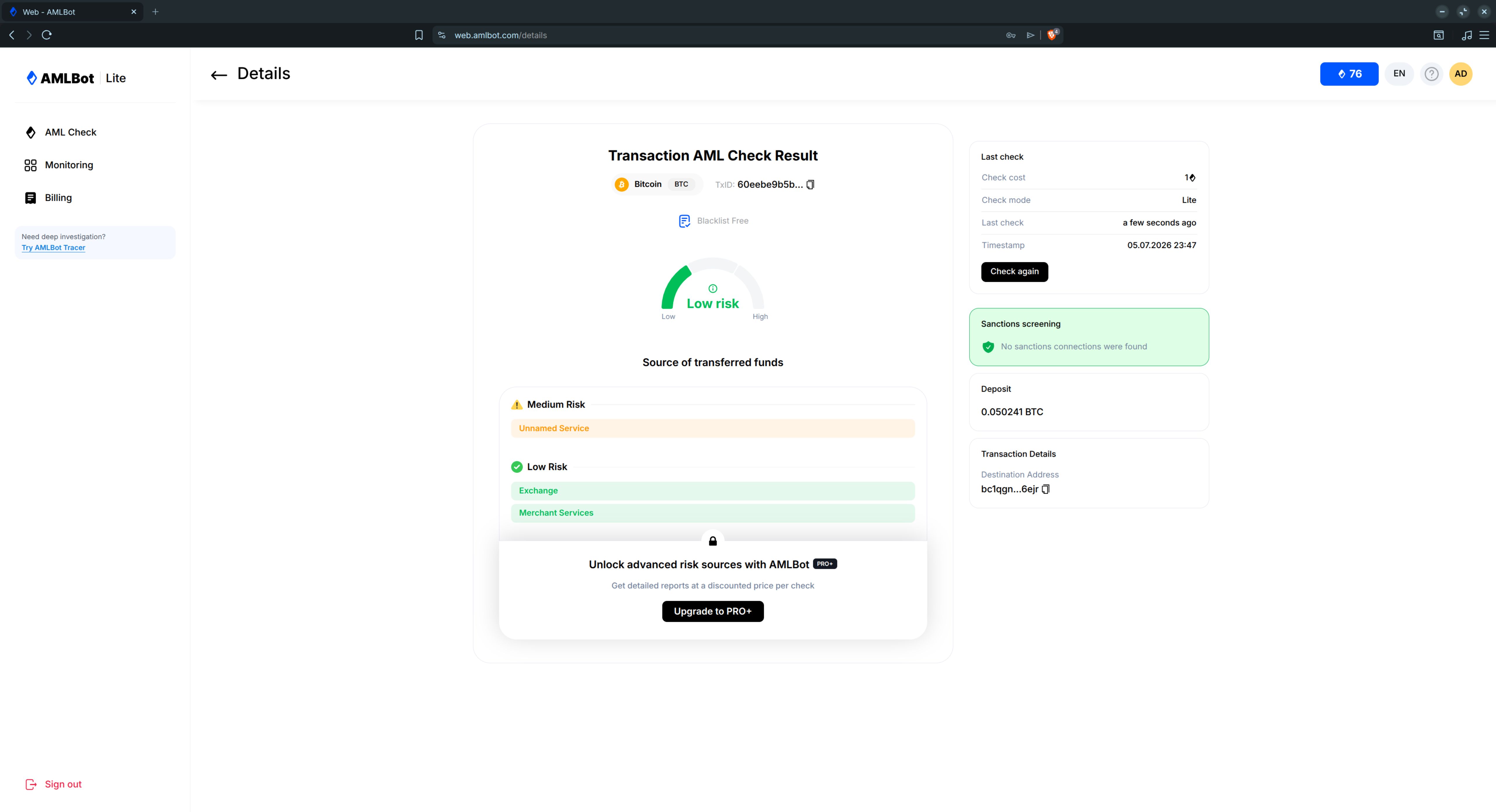Click the lock icon above the upgrade panel

pos(713,541)
